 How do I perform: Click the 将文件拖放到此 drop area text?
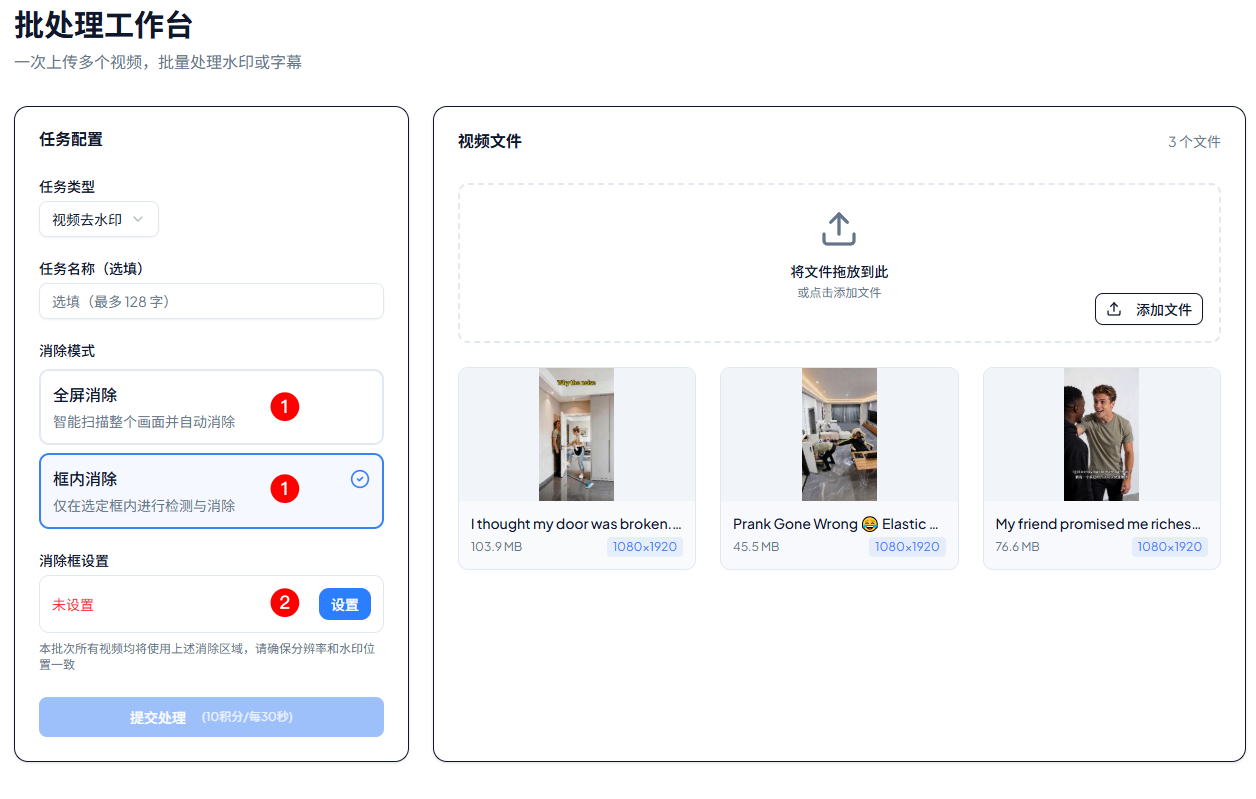(839, 272)
